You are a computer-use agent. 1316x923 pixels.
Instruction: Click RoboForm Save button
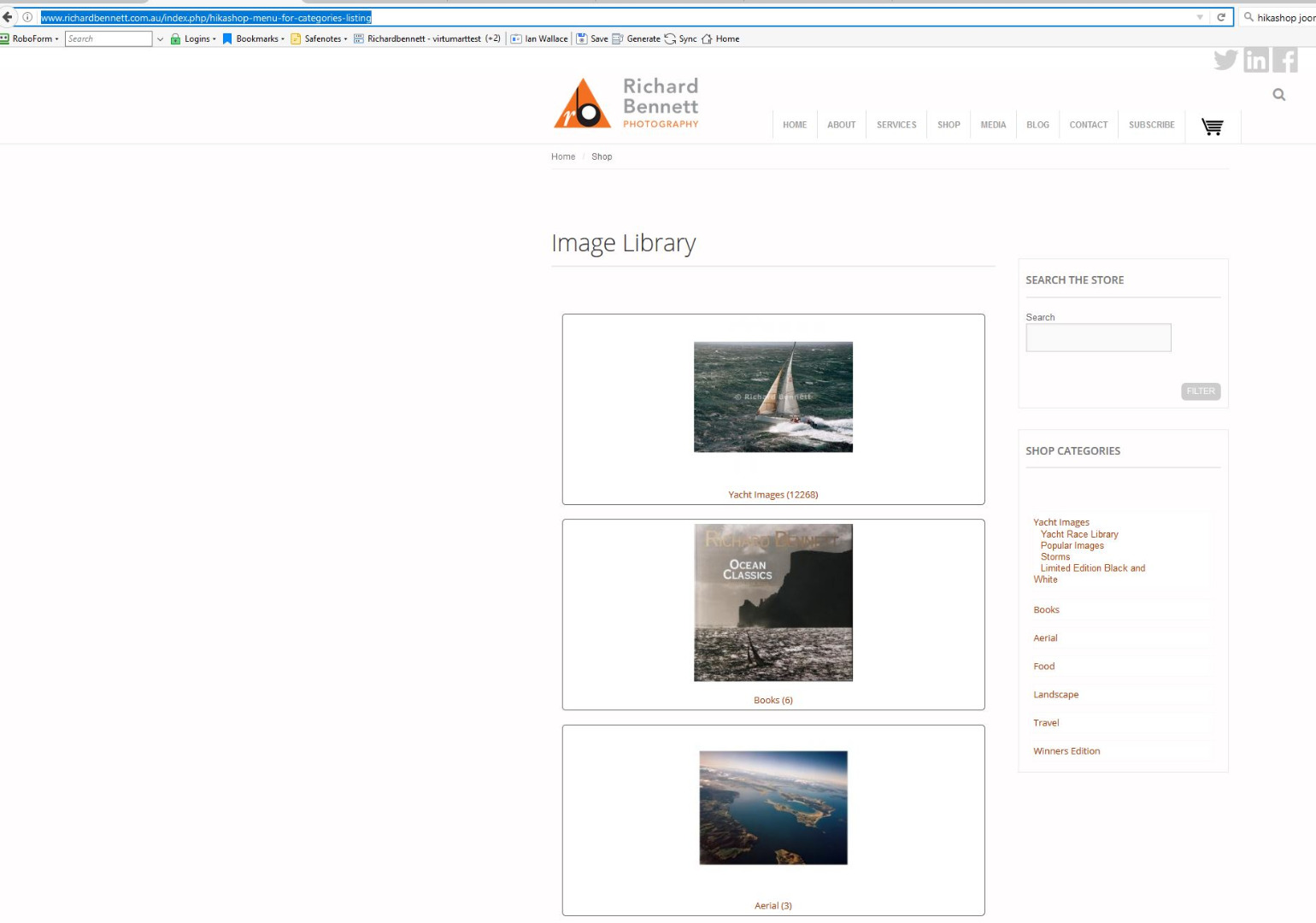(x=592, y=38)
